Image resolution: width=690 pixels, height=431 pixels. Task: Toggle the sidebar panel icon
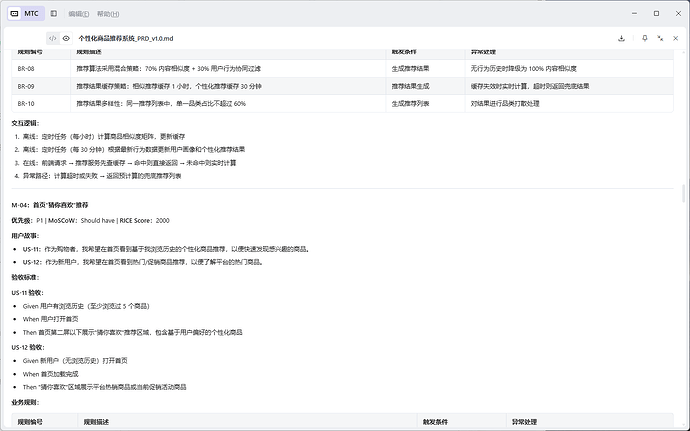pyautogui.click(x=54, y=14)
